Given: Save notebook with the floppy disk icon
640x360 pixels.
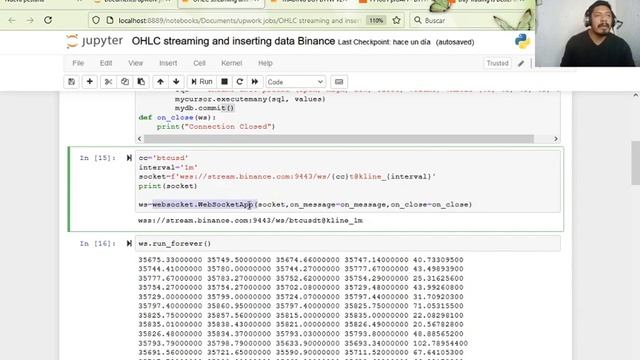Looking at the screenshot, I should click(71, 82).
